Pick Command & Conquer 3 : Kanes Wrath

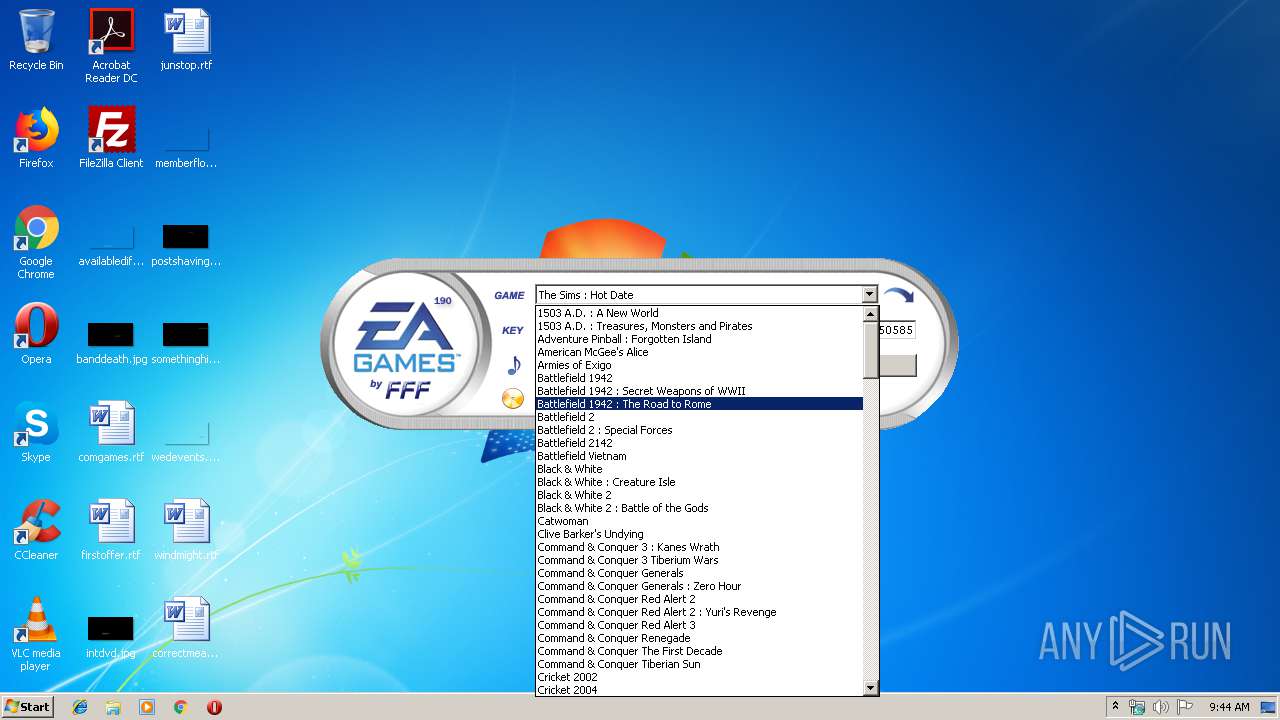pyautogui.click(x=699, y=547)
